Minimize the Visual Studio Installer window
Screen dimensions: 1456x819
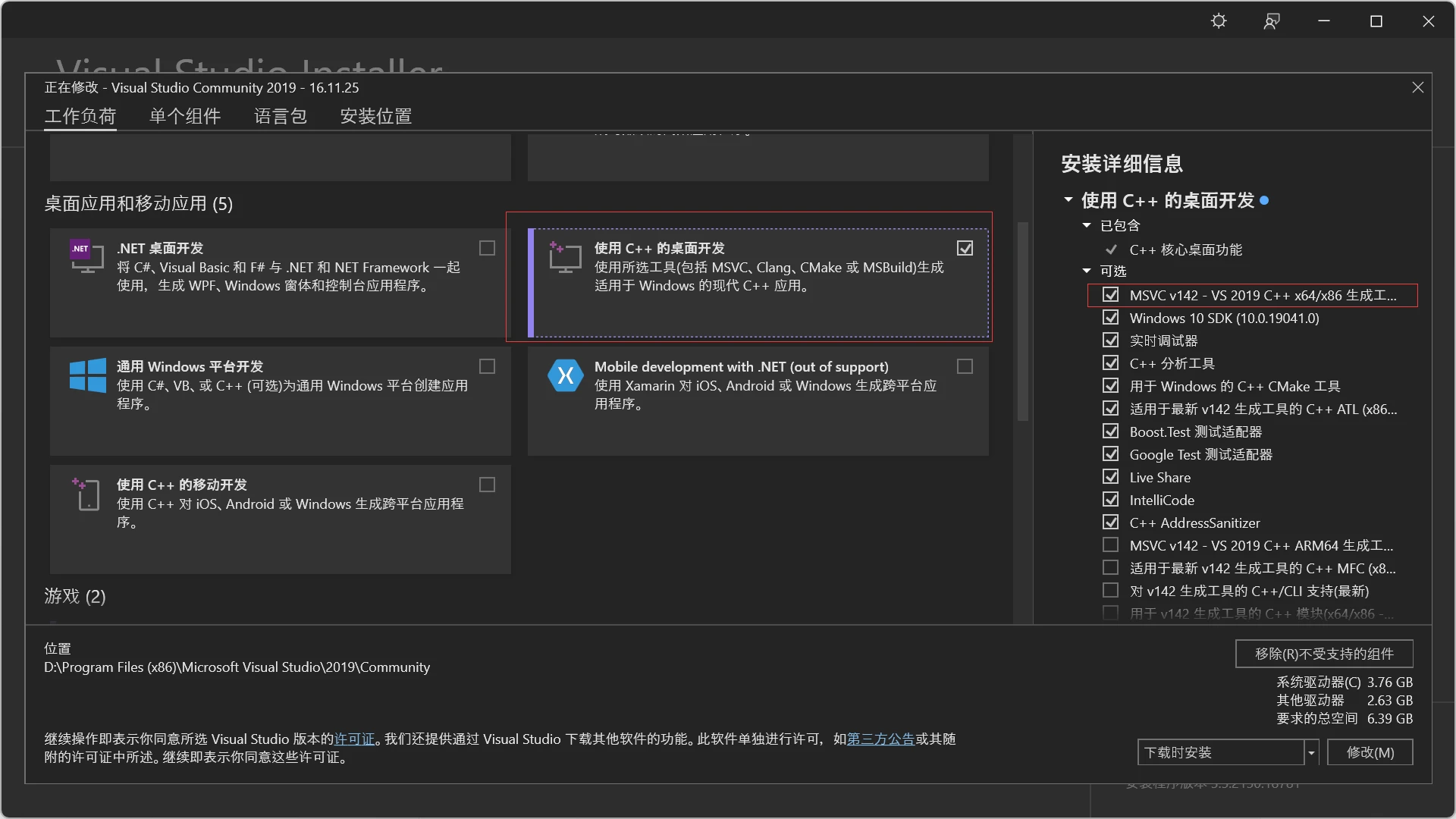(x=1324, y=21)
